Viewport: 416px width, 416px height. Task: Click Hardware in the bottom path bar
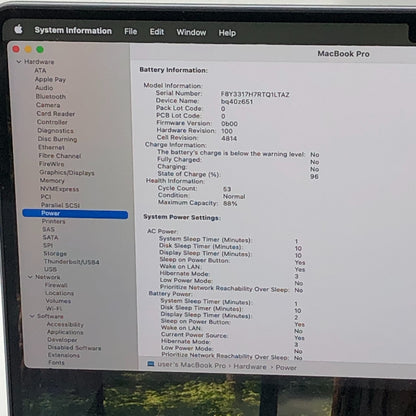tap(250, 367)
